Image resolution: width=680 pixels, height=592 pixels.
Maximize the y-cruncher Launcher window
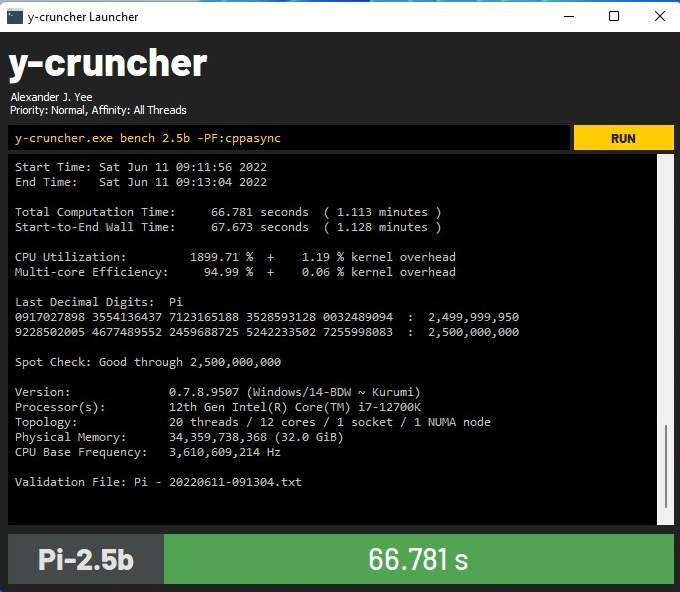tap(614, 16)
